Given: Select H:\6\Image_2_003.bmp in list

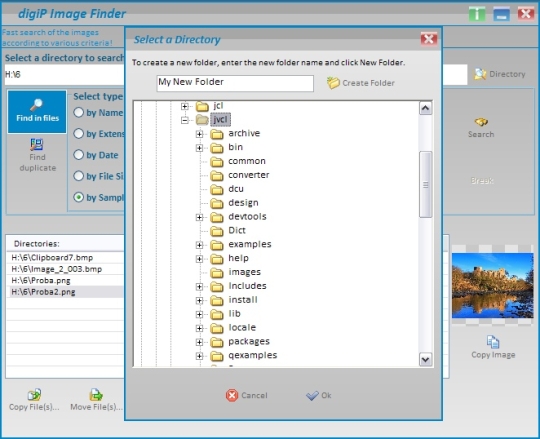Looking at the screenshot, I should click(x=65, y=269).
